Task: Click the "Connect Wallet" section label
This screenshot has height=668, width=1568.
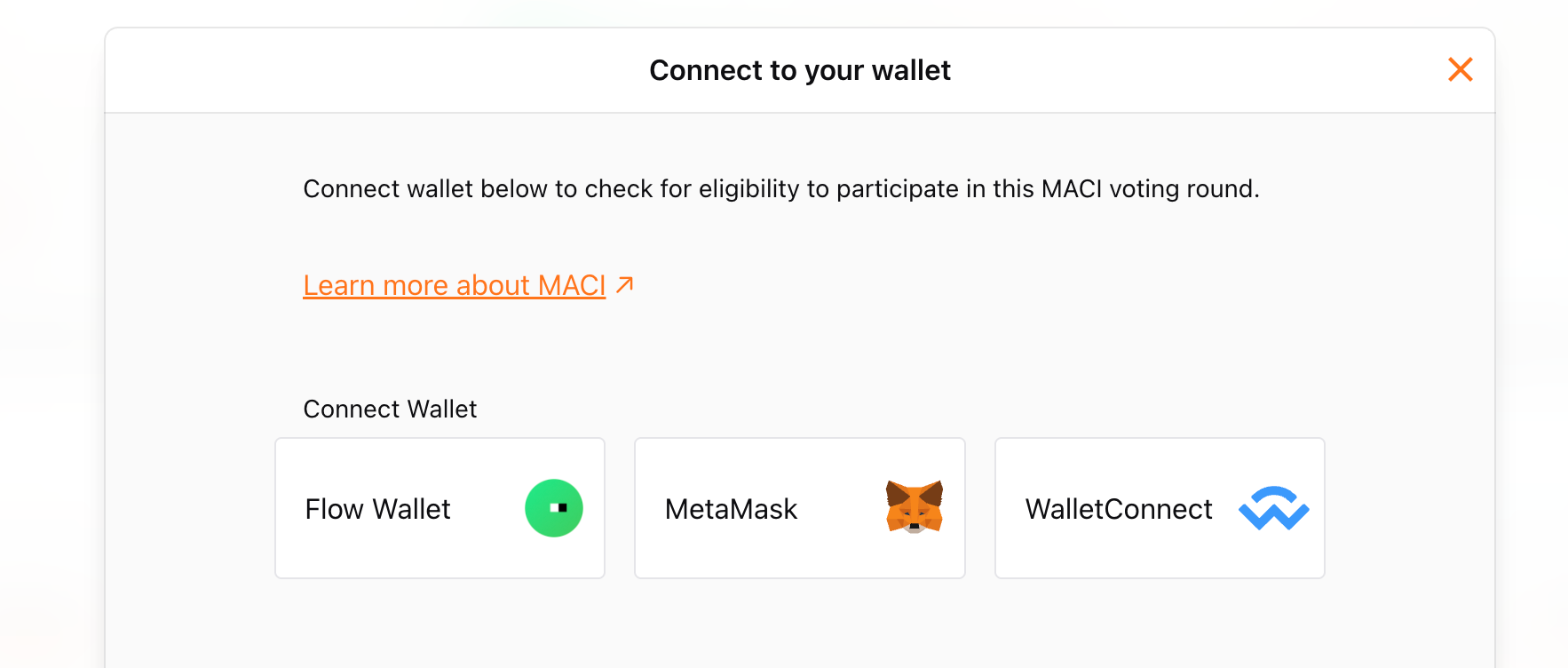Action: [x=390, y=409]
